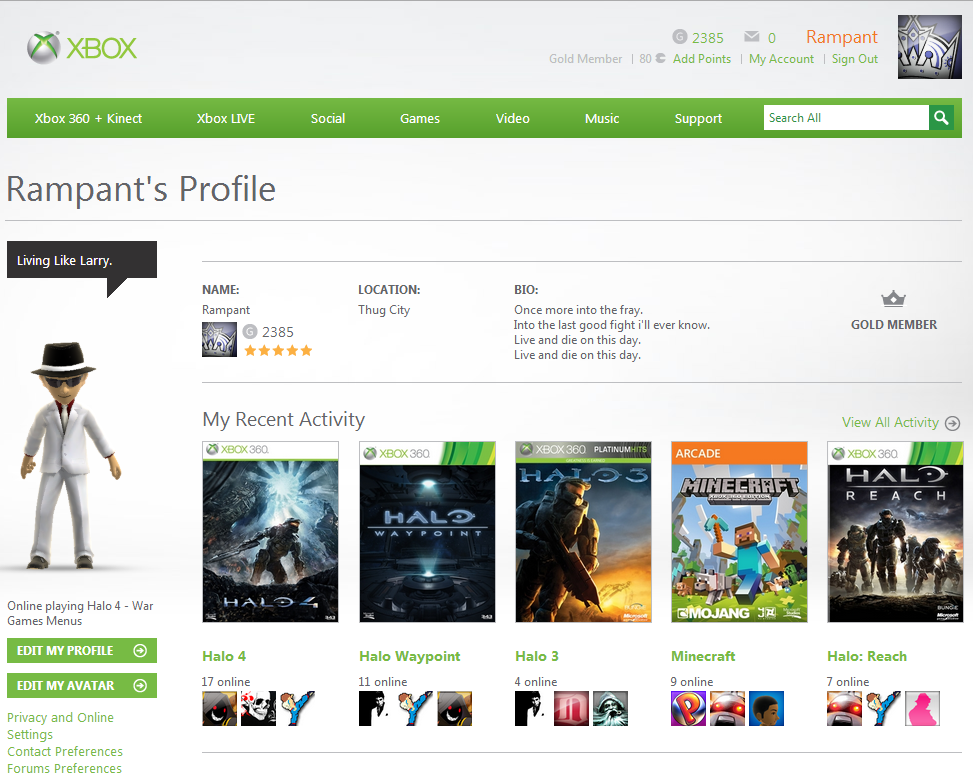This screenshot has width=973, height=776.
Task: Open Contact Preferences link
Action: click(65, 752)
